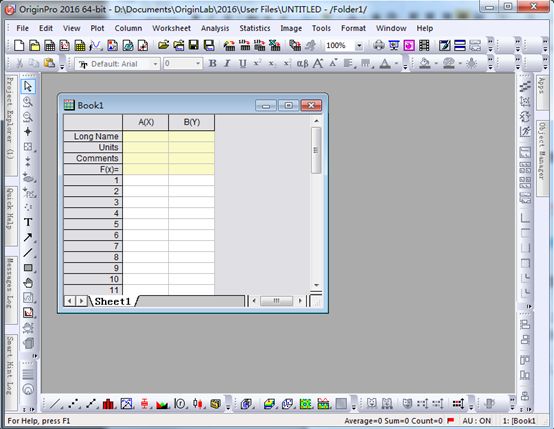Viewport: 554px width, 429px height.
Task: Open the Statistics menu
Action: tap(255, 28)
